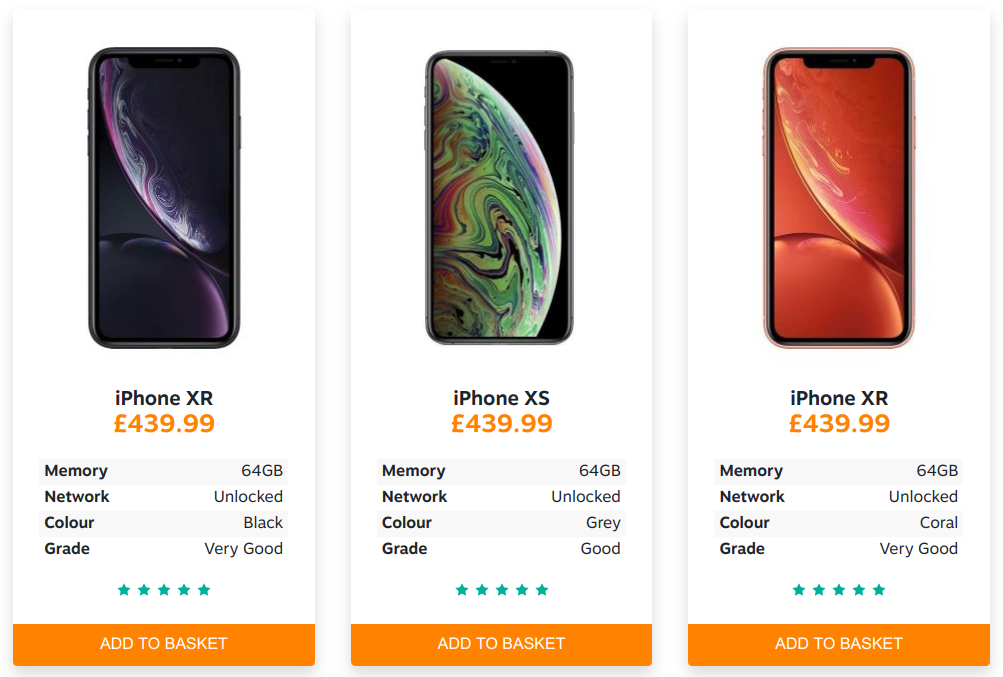Click the £439.99 price of iPhone XS
The image size is (1003, 677).
(x=502, y=423)
